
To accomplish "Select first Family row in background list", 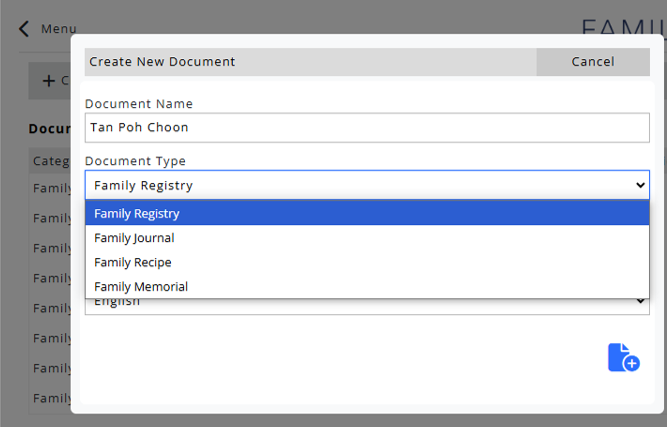I will [51, 188].
